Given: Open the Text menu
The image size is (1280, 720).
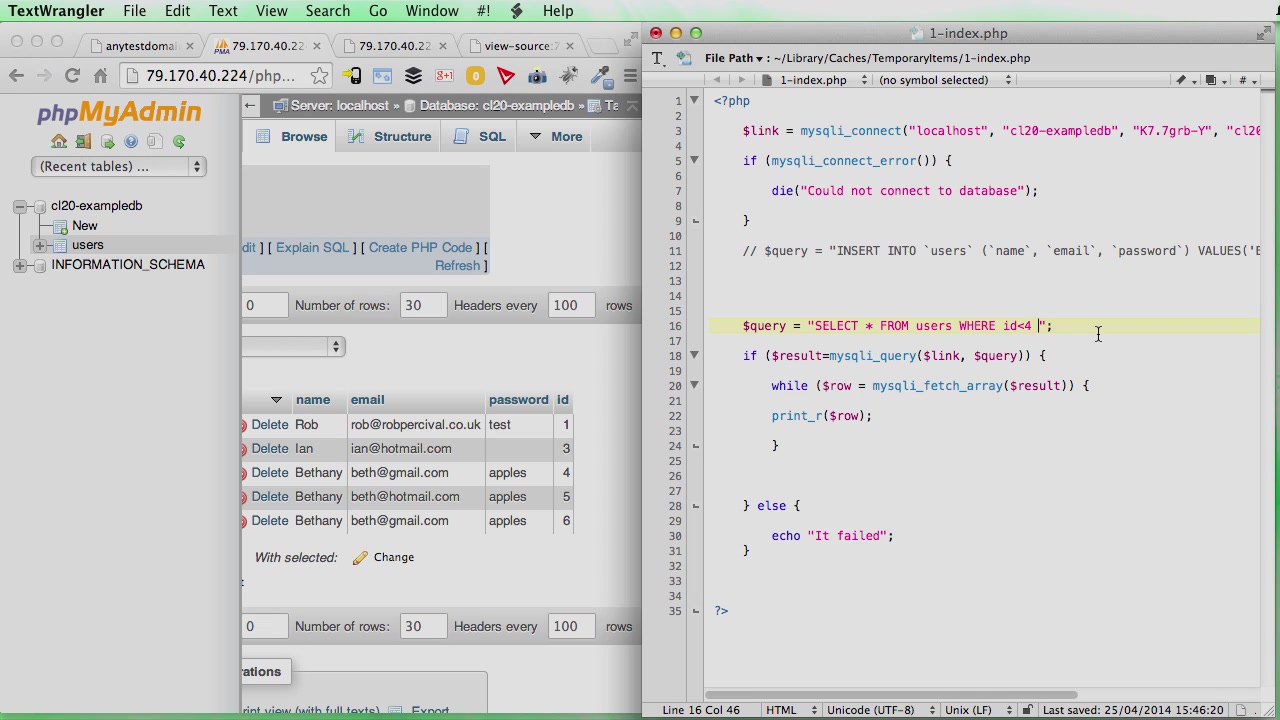Looking at the screenshot, I should click(x=223, y=11).
